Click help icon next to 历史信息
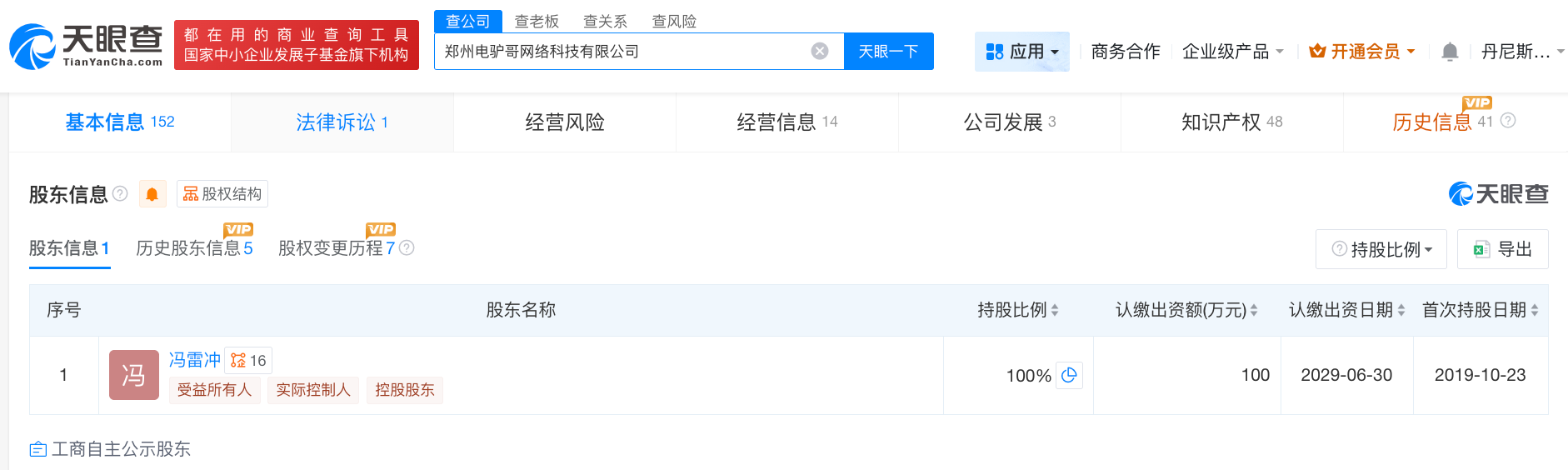The width and height of the screenshot is (1568, 470). click(1508, 121)
